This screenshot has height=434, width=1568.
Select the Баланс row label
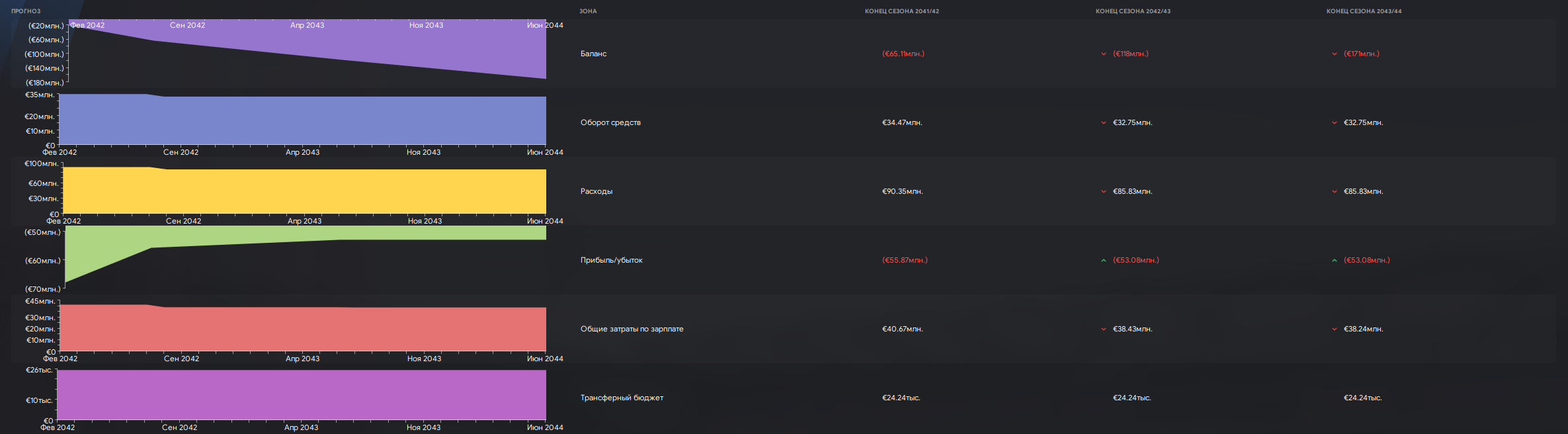click(x=593, y=54)
